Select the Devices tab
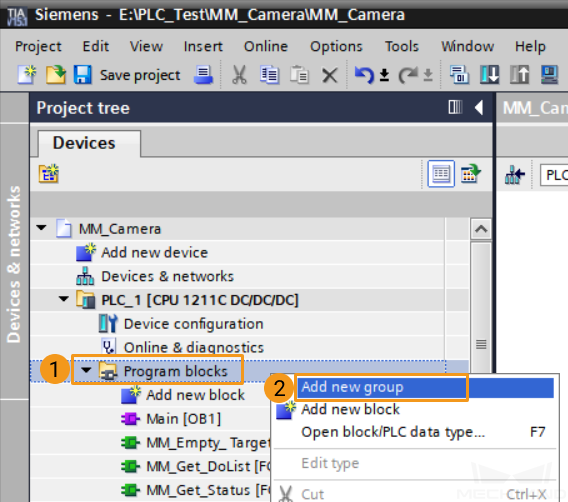 click(x=89, y=143)
